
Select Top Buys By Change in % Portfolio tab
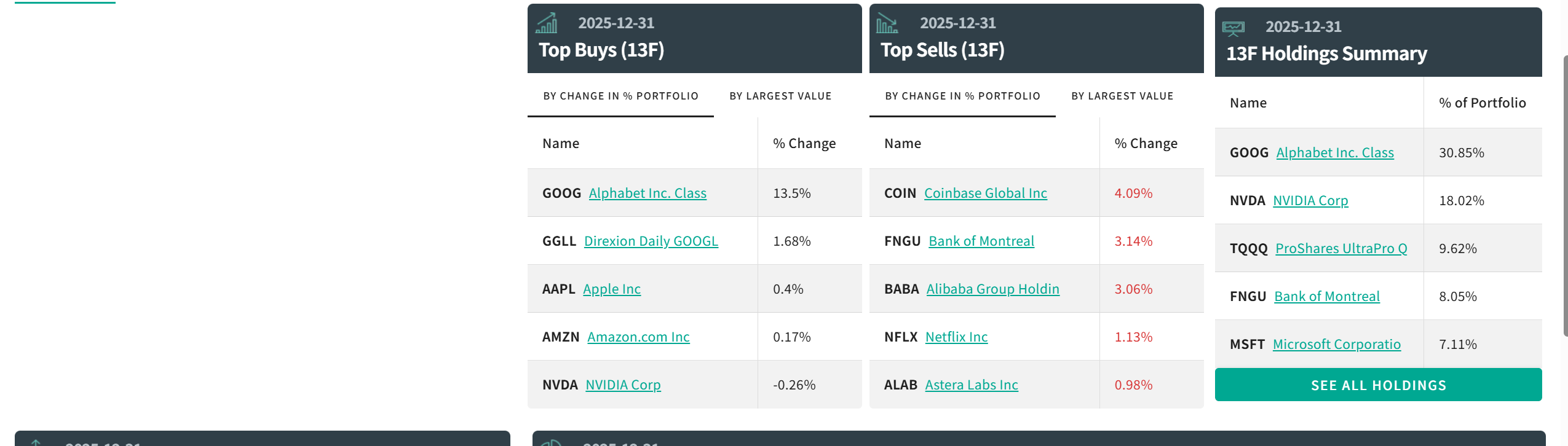(x=620, y=96)
